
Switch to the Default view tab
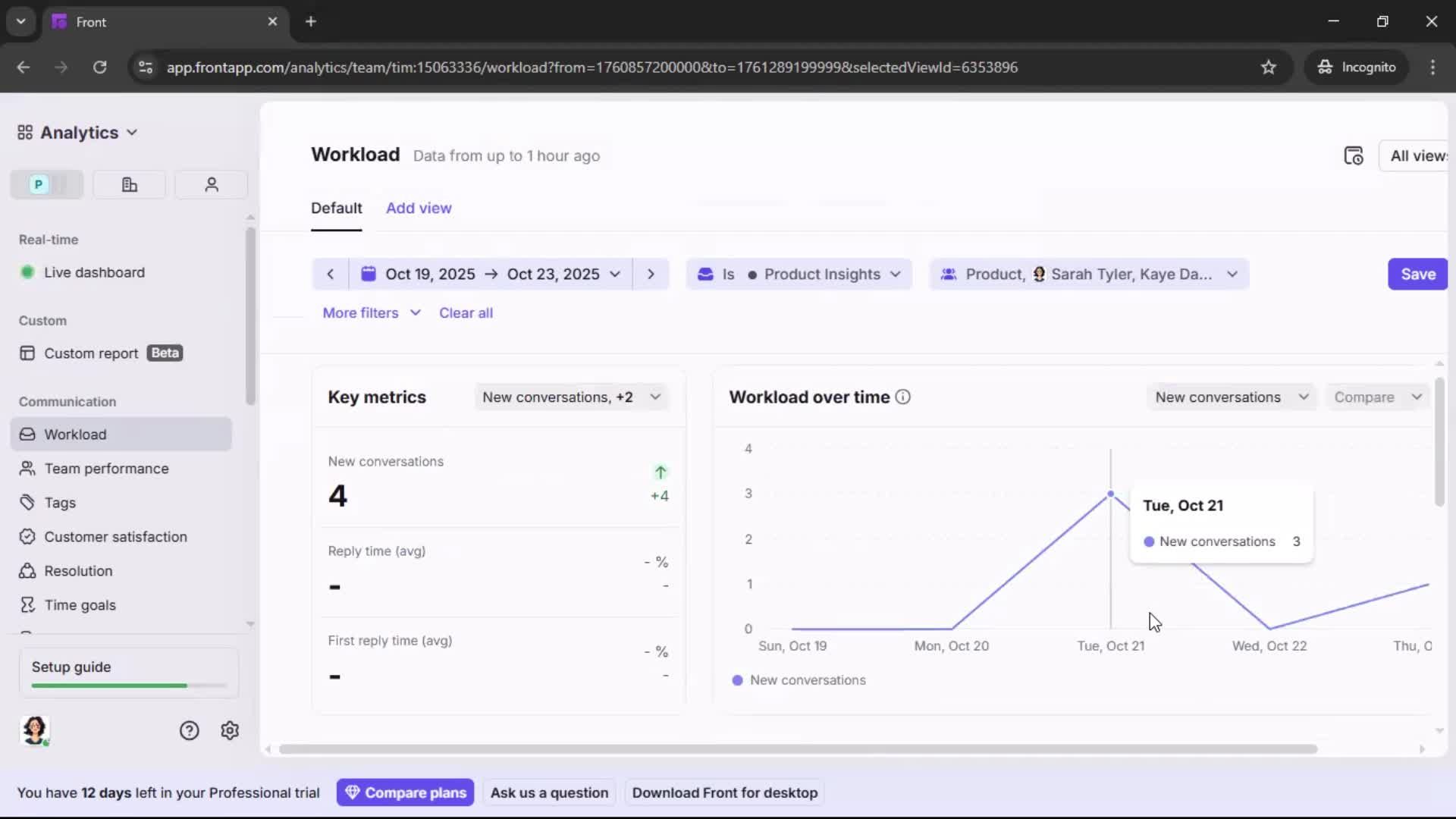tap(336, 208)
